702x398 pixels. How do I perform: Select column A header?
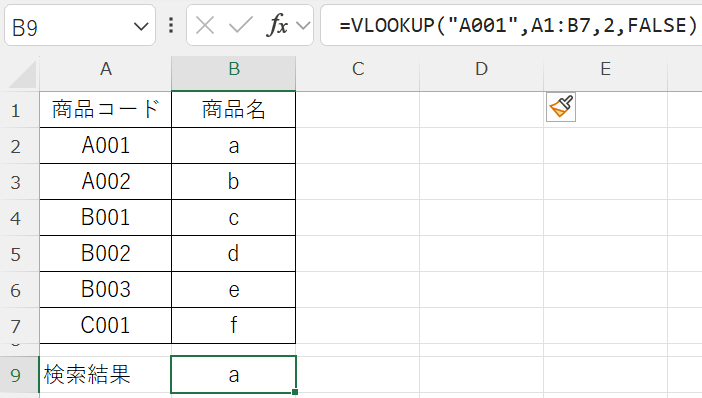tap(106, 69)
